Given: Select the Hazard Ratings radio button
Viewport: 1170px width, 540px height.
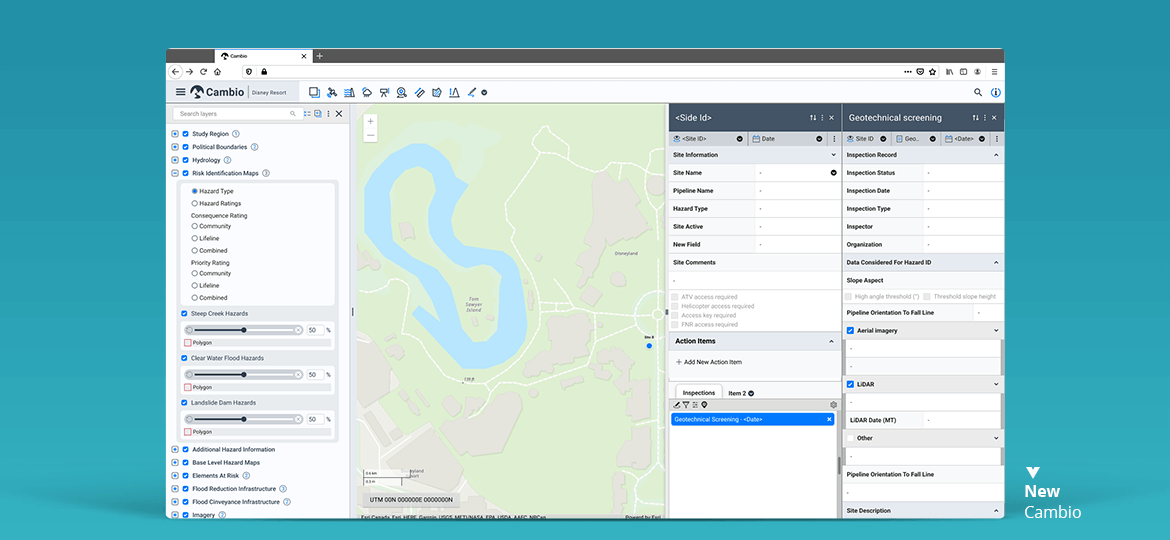Looking at the screenshot, I should (194, 203).
